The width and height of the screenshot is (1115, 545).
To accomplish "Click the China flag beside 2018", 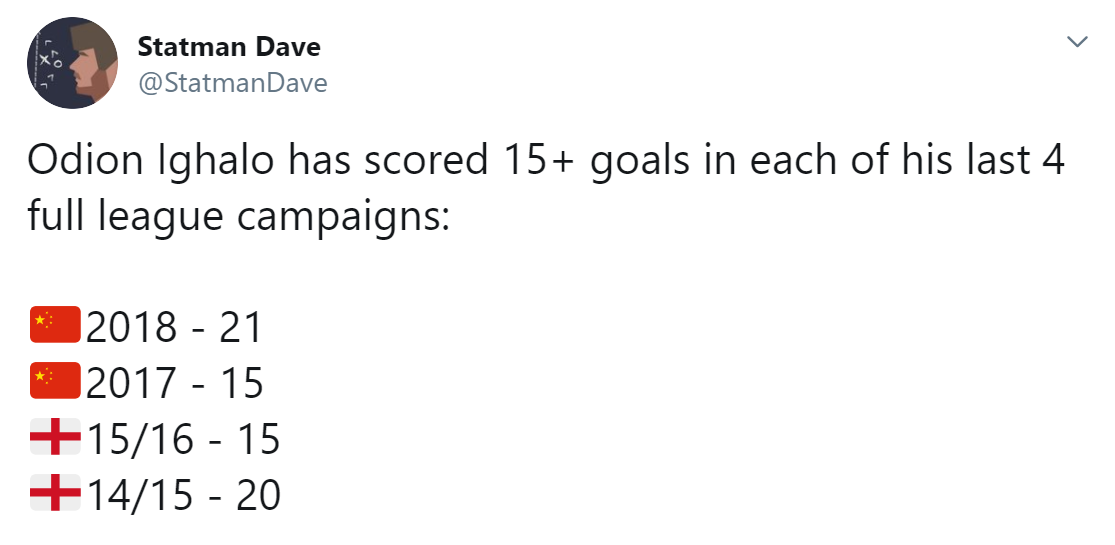I will point(54,326).
